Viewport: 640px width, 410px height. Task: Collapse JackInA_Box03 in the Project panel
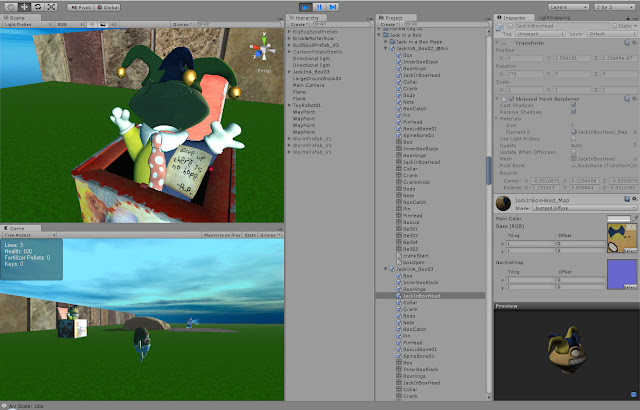point(385,269)
